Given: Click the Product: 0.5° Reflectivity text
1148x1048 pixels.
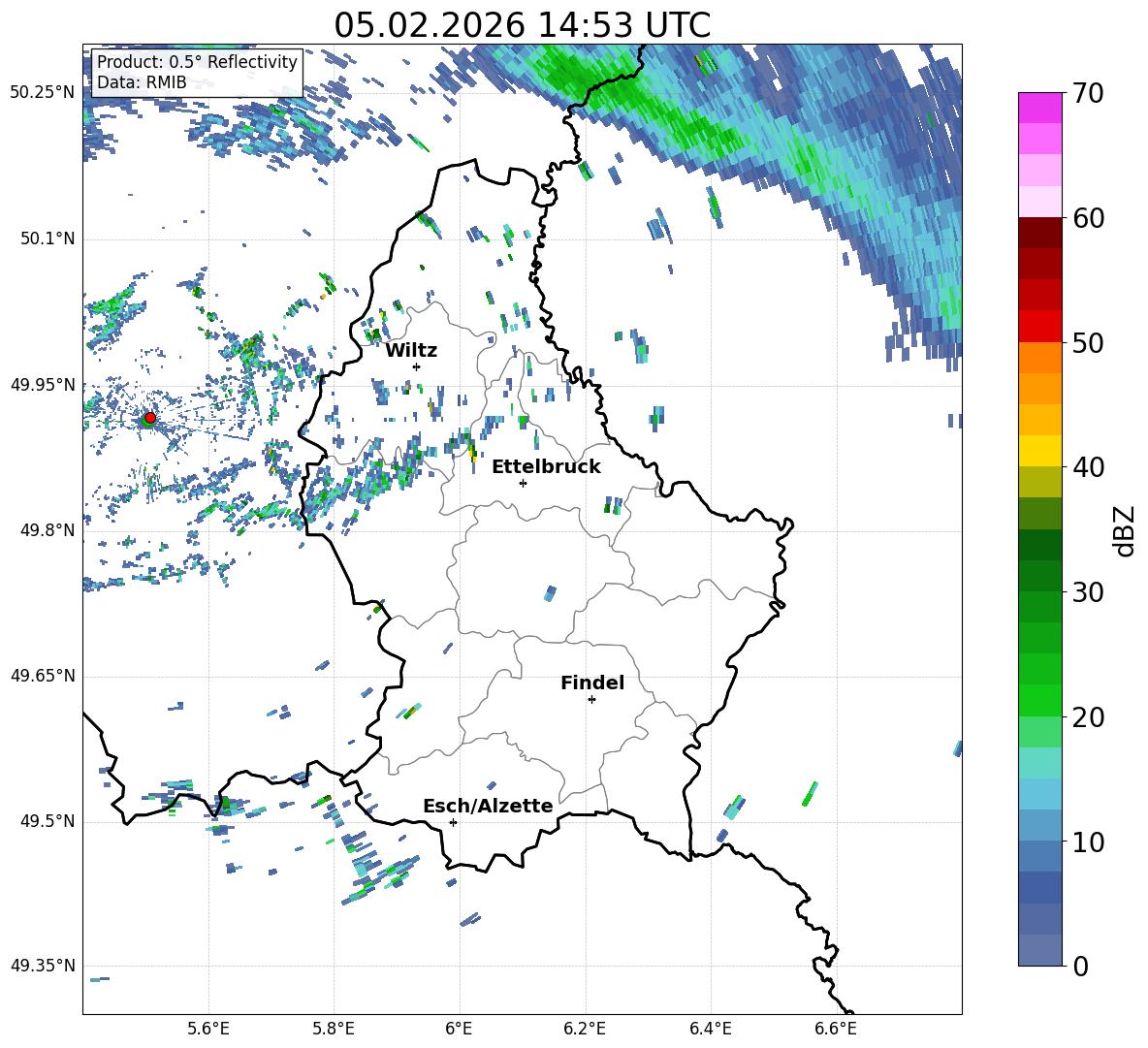Looking at the screenshot, I should [197, 61].
